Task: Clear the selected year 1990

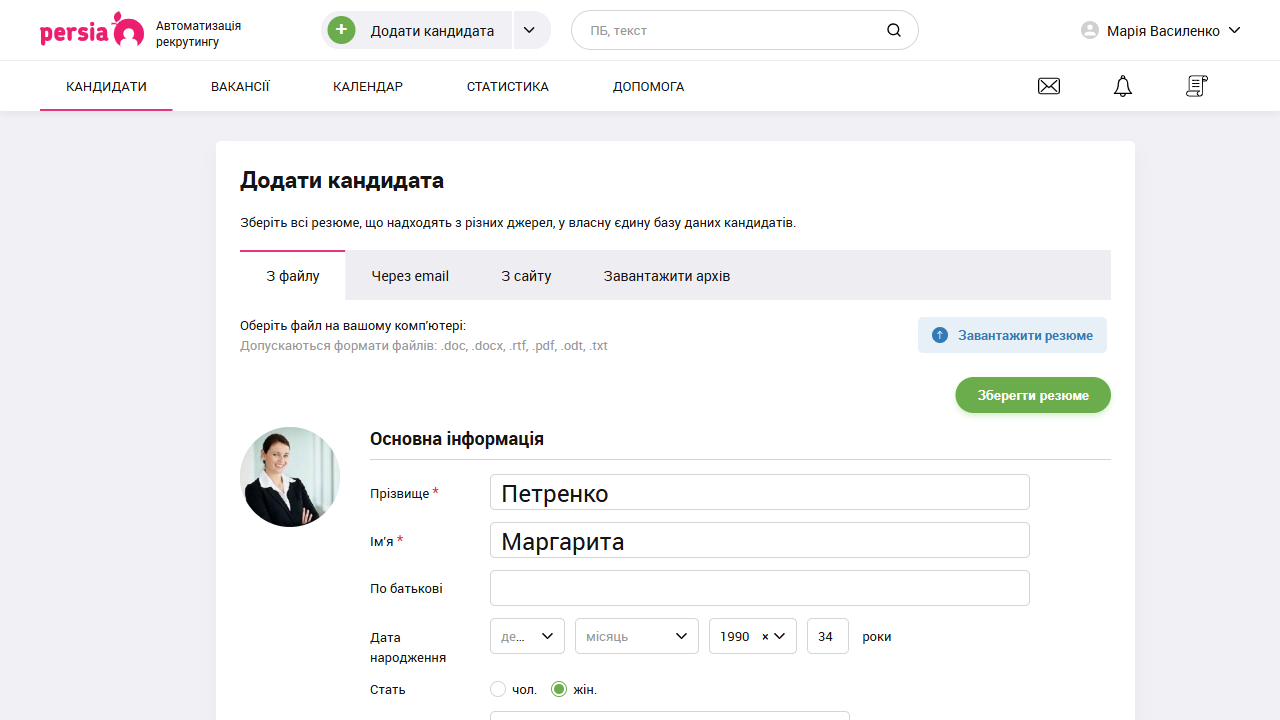Action: 764,636
